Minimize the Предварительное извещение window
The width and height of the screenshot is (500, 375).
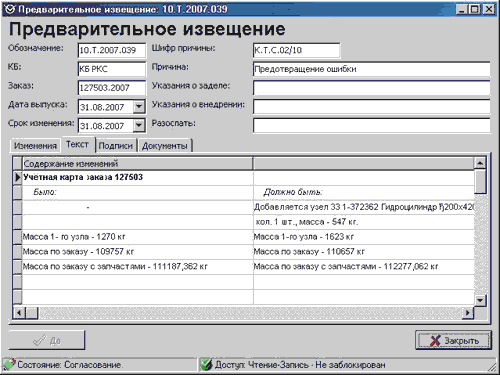461,9
